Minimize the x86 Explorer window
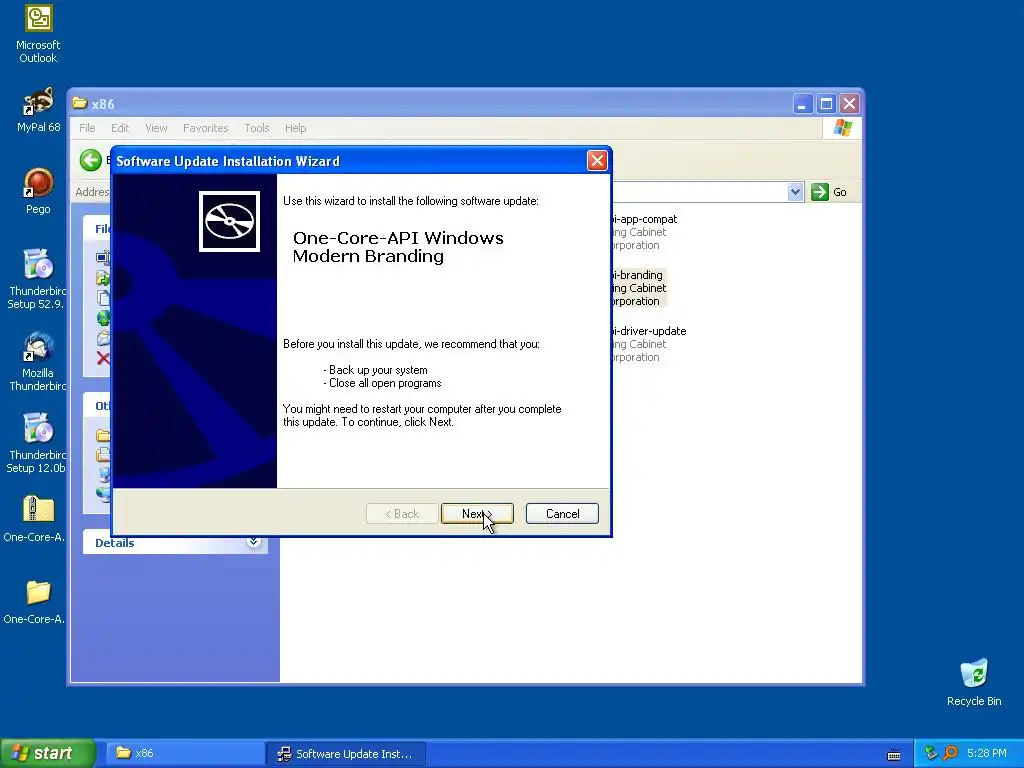 803,104
